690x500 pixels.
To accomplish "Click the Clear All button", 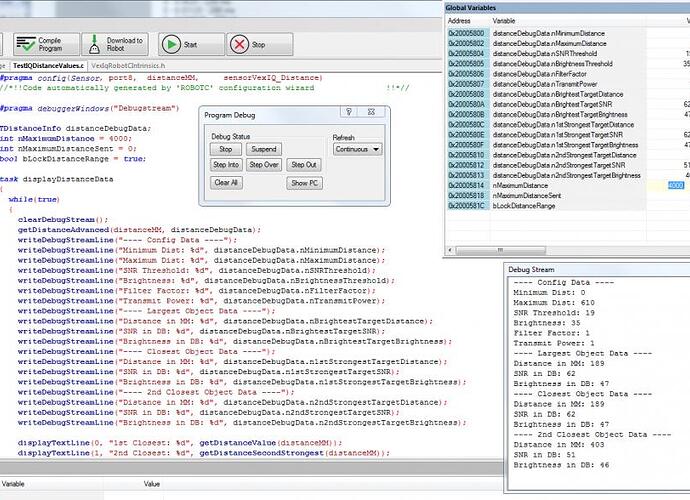I will pos(226,183).
